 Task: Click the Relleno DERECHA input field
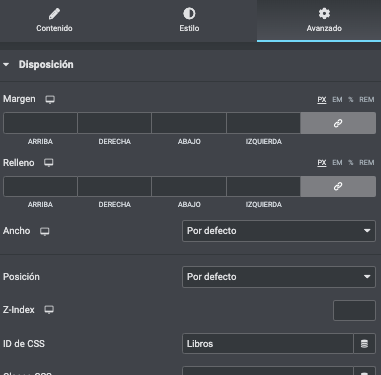tap(114, 186)
